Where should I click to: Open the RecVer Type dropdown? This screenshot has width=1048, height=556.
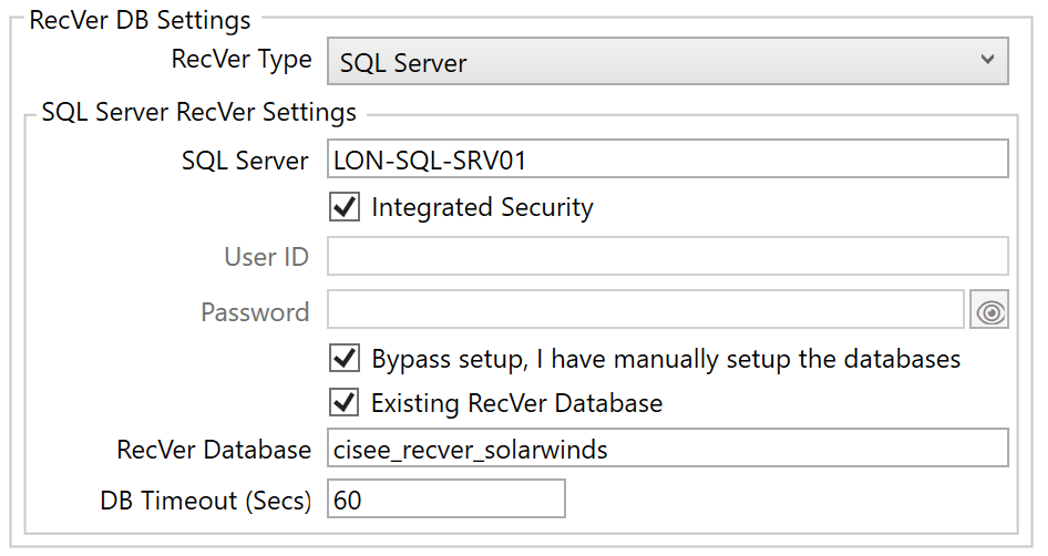click(667, 61)
